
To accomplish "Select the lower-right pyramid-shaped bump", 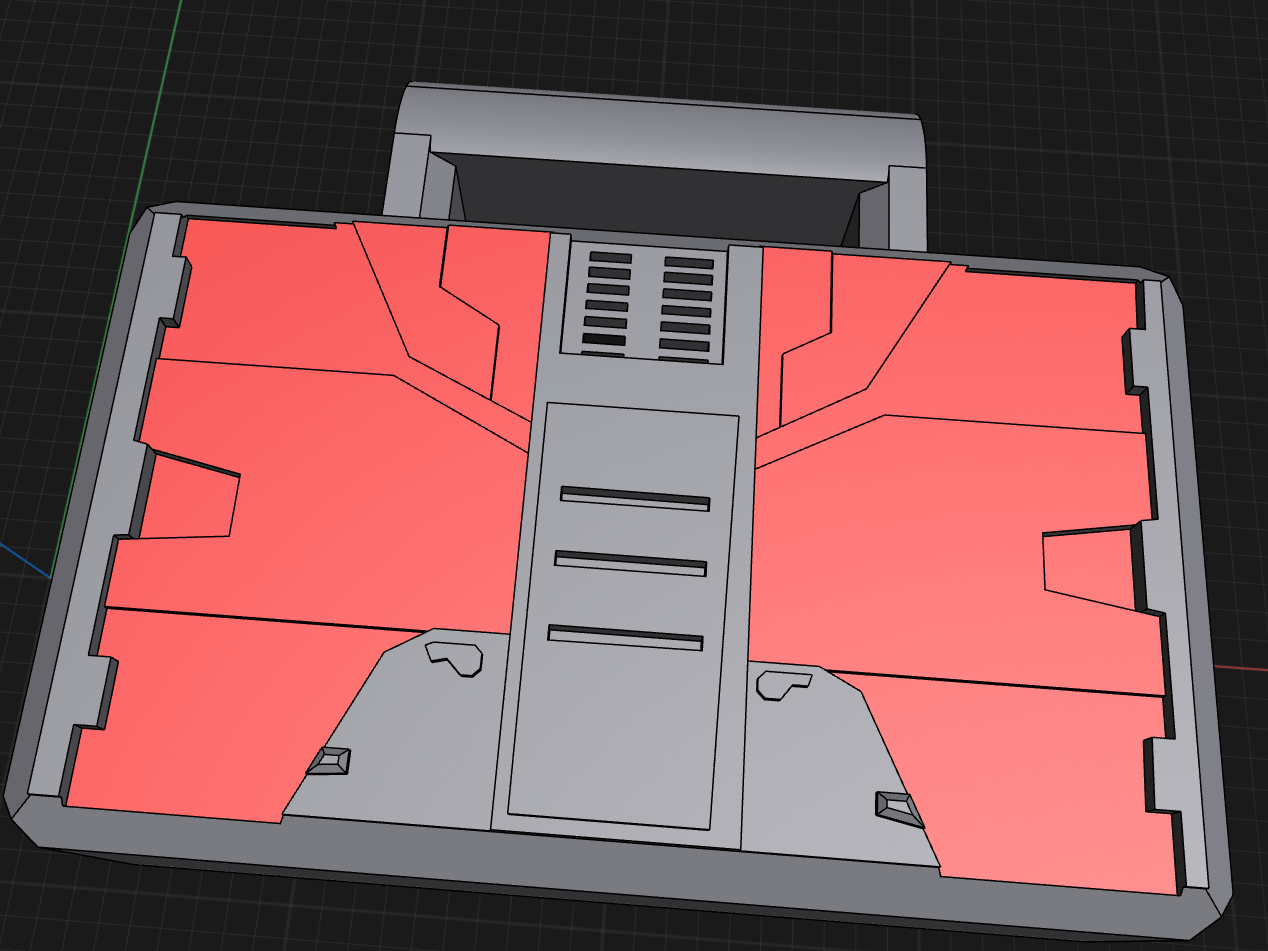I will click(x=900, y=808).
